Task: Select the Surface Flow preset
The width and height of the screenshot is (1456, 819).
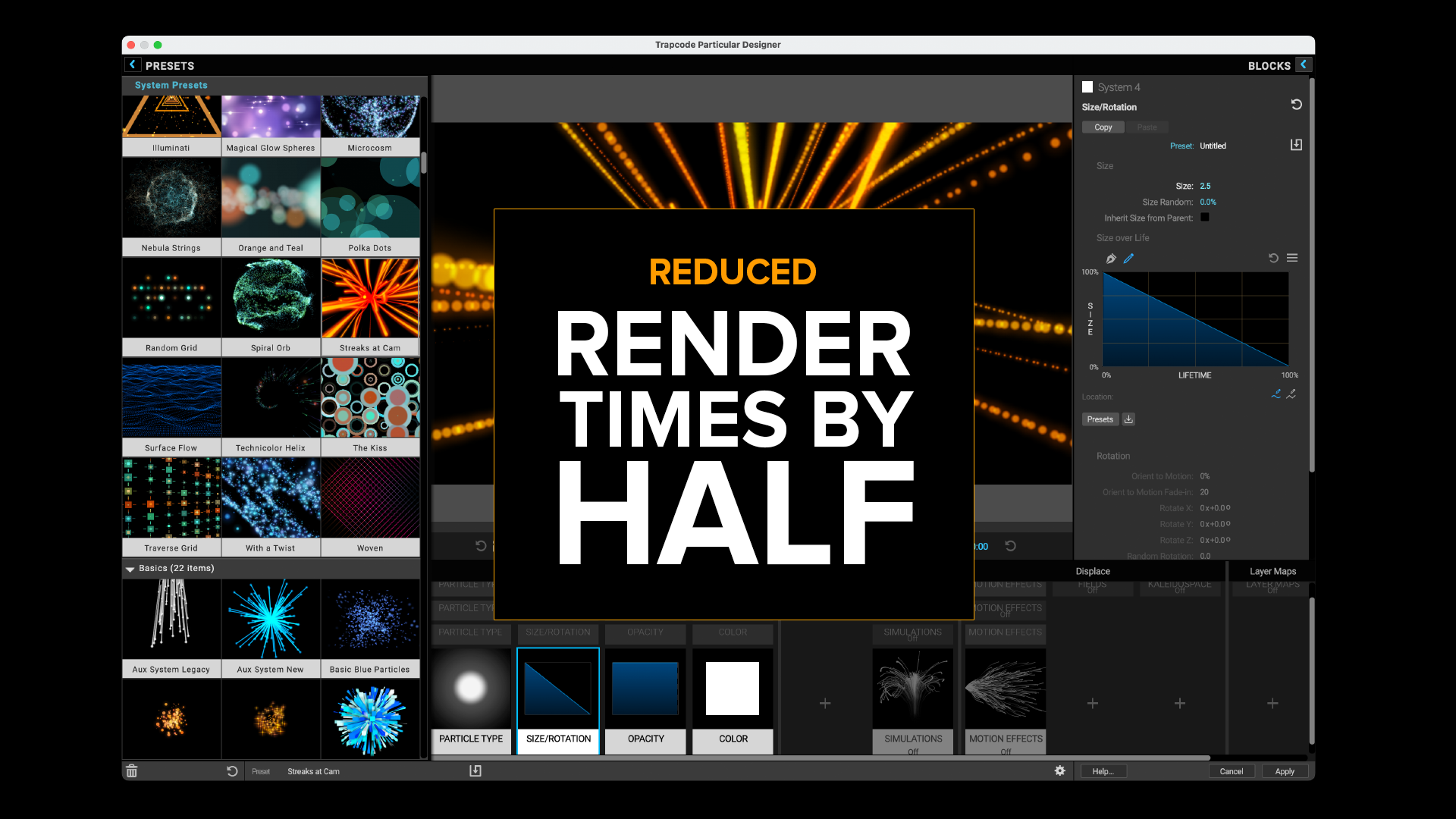Action: (x=171, y=407)
